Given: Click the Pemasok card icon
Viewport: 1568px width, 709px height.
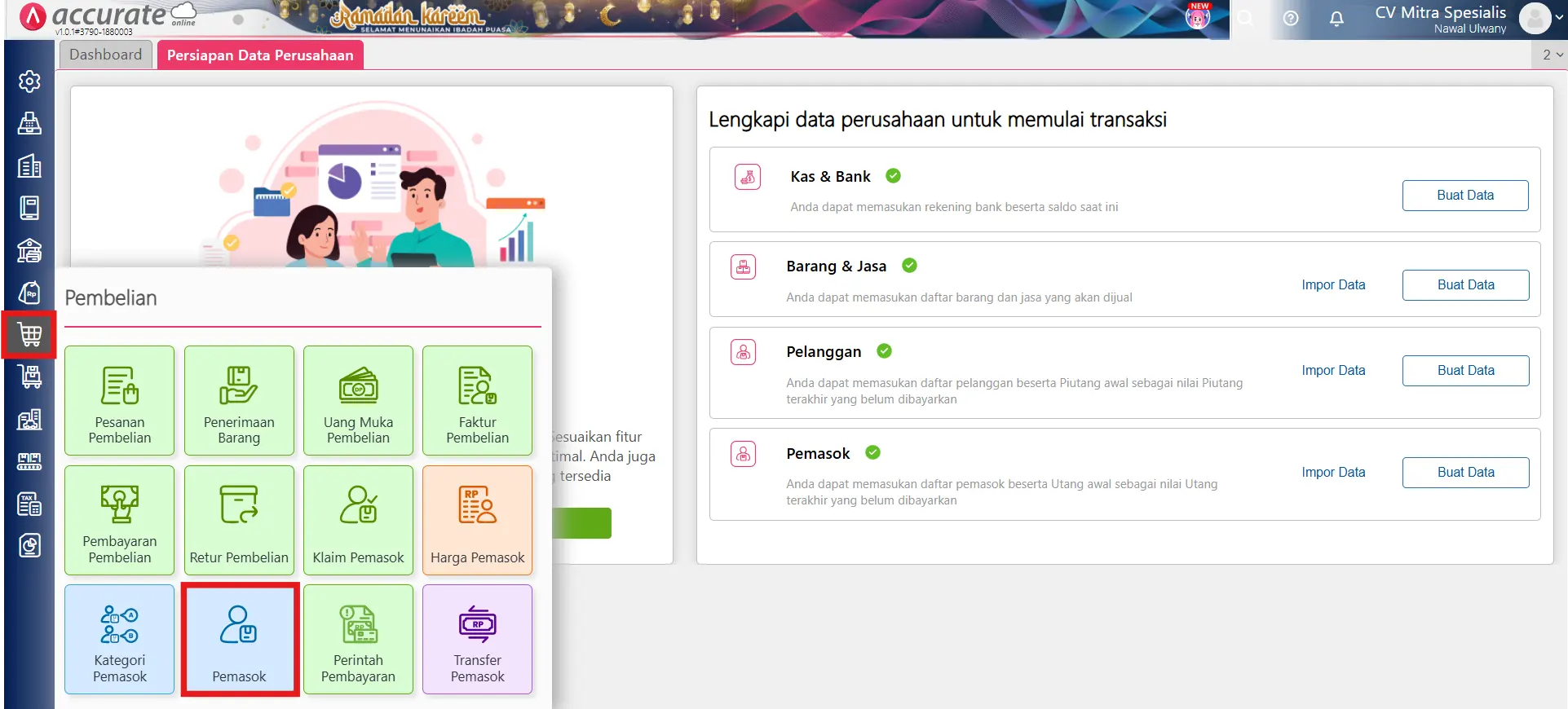Looking at the screenshot, I should 744,454.
